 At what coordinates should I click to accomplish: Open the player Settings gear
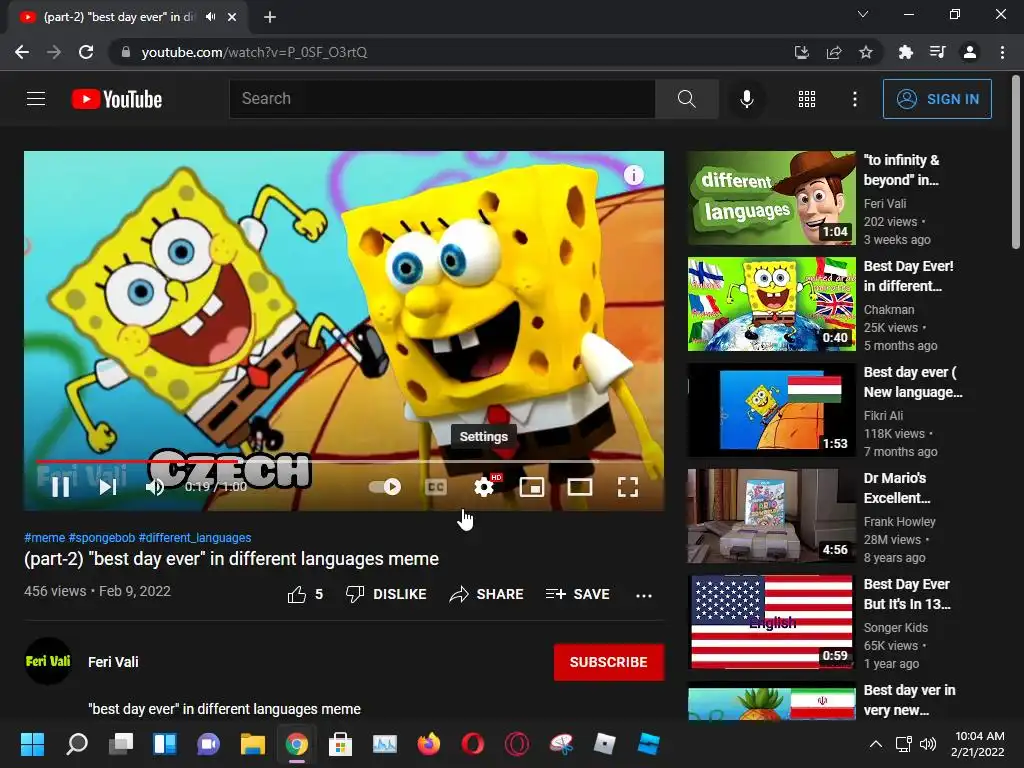[x=484, y=487]
